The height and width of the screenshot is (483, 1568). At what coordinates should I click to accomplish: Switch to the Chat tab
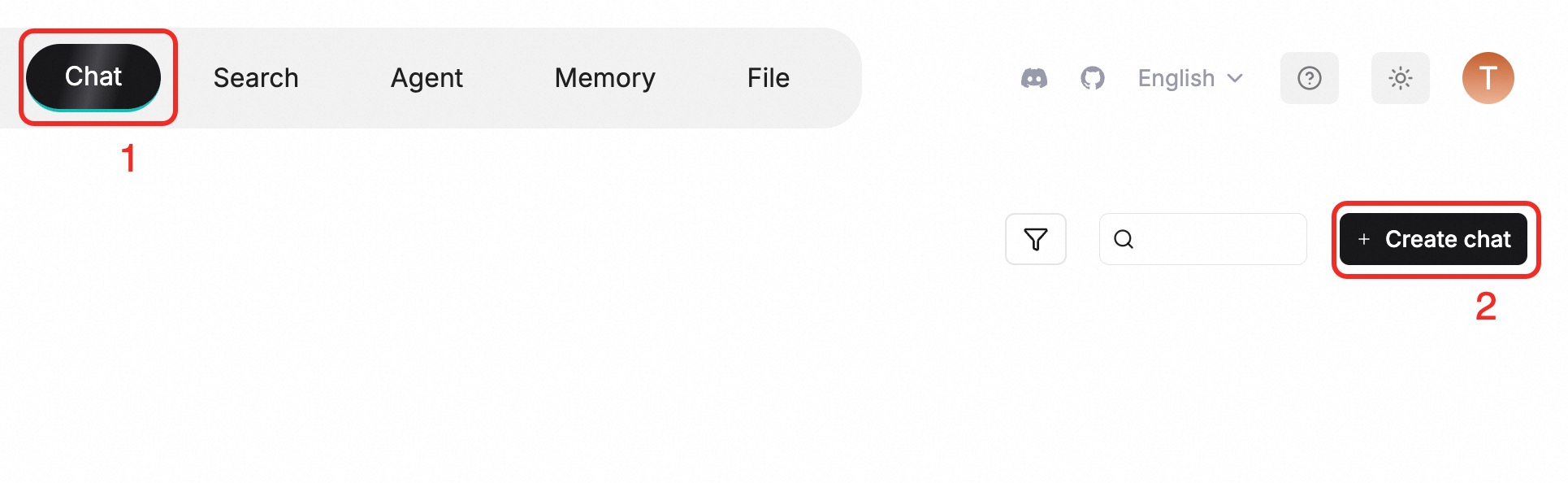(93, 76)
